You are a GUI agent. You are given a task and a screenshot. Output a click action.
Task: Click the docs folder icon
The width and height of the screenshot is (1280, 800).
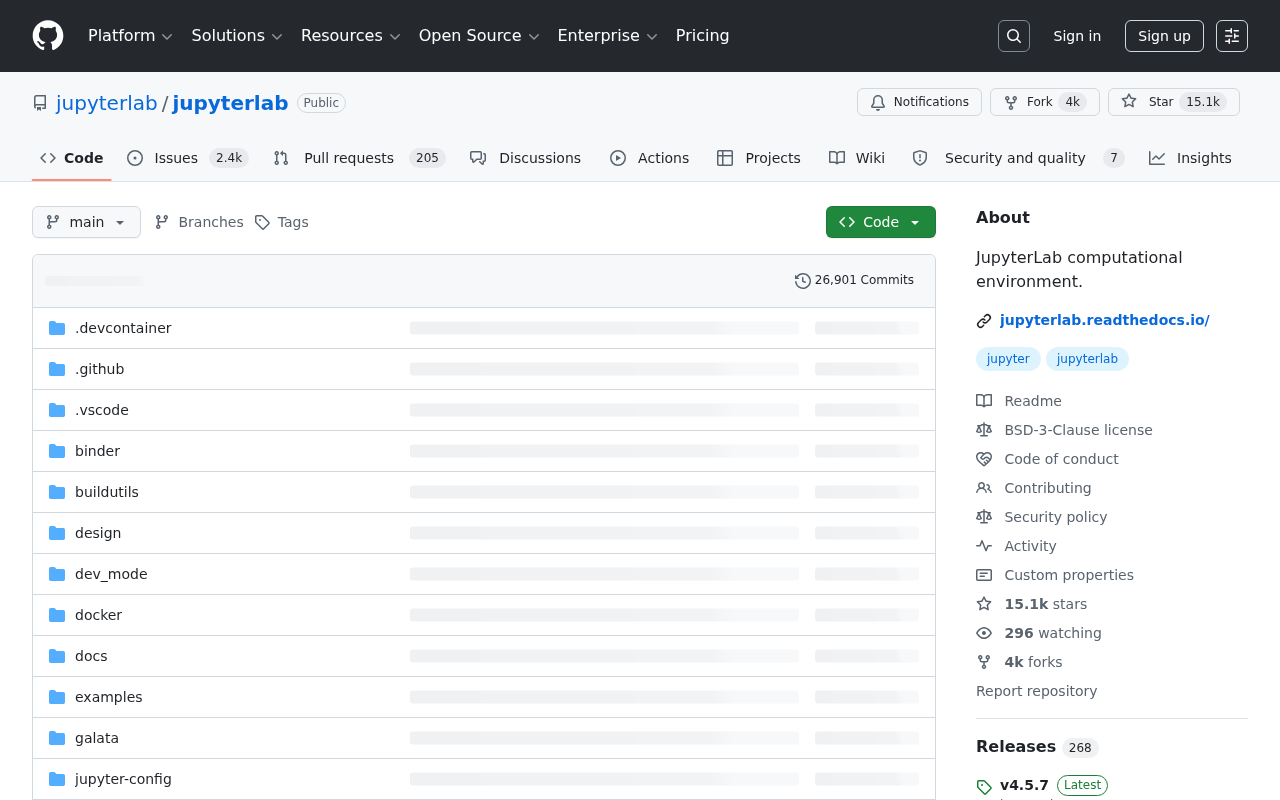(57, 656)
